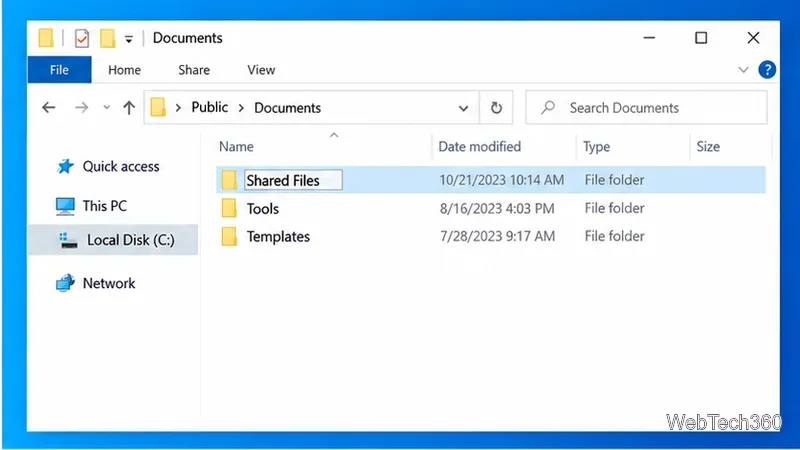The width and height of the screenshot is (800, 450).
Task: Switch to the Home ribbon tab
Action: pos(124,70)
